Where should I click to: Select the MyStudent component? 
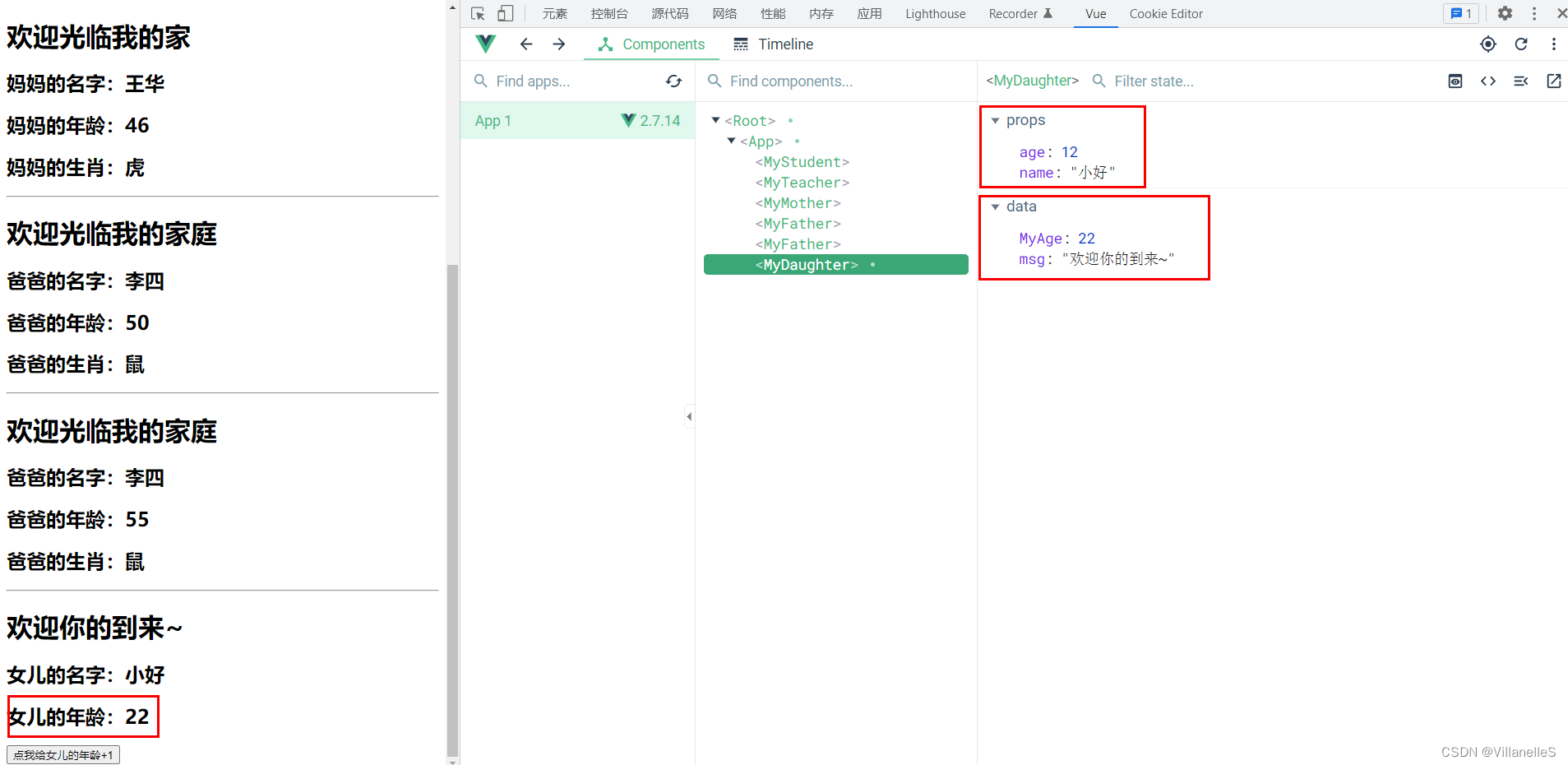click(x=803, y=162)
